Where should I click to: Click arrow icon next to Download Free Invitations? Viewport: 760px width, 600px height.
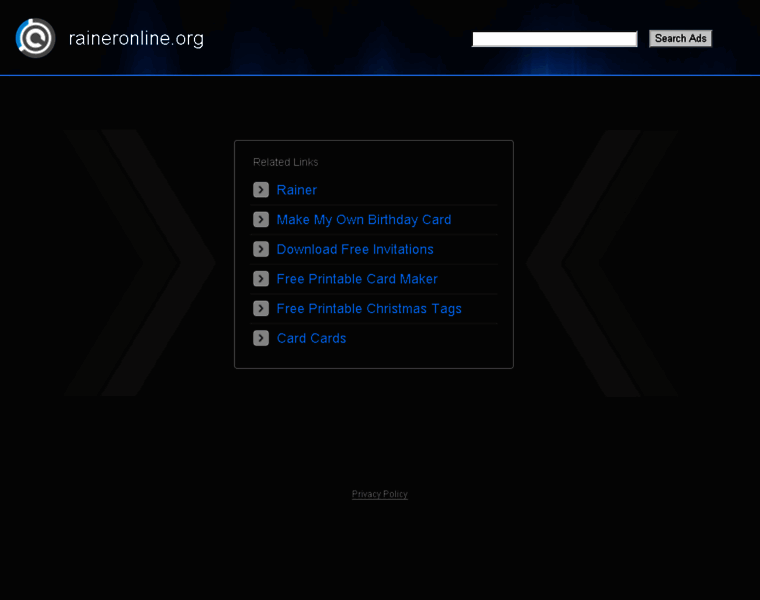(x=261, y=249)
